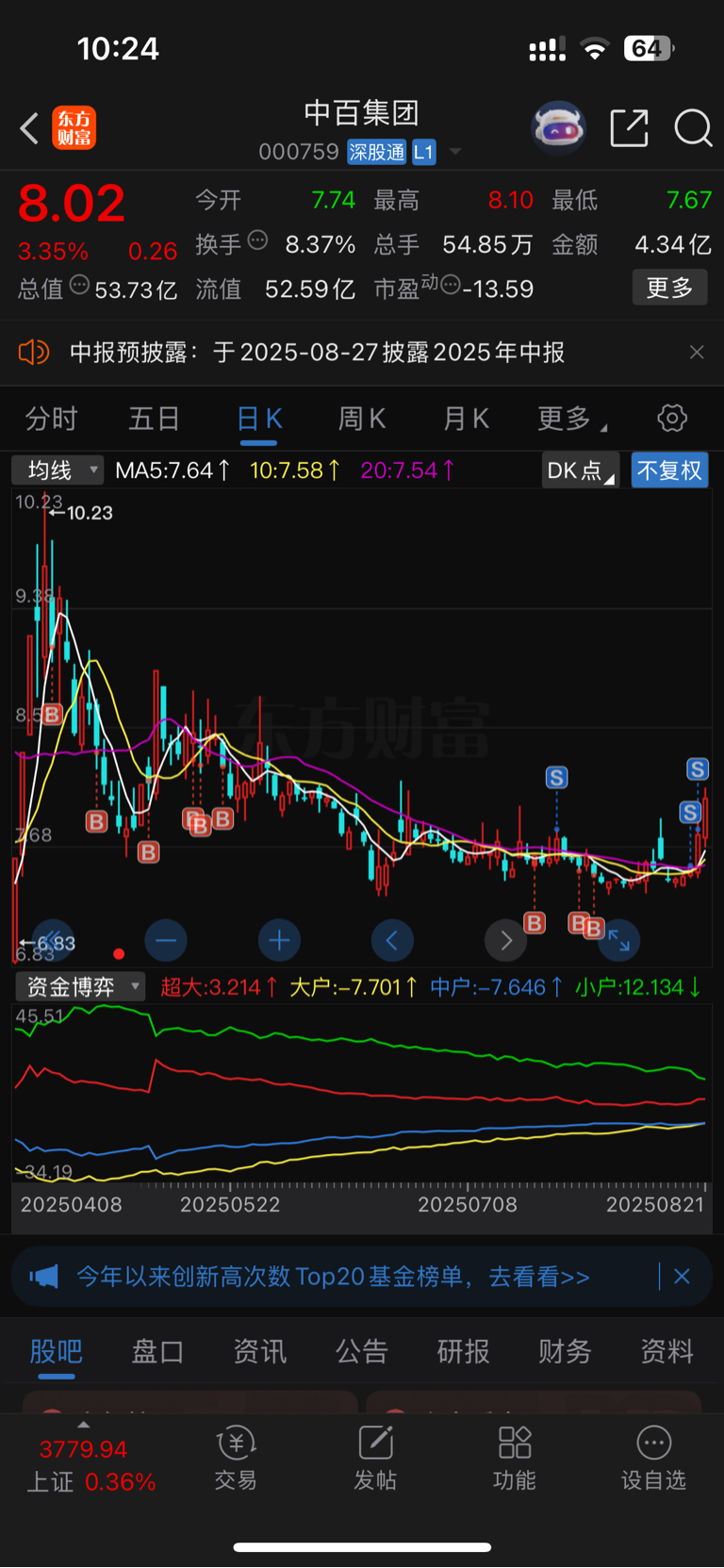The height and width of the screenshot is (1568, 724).
Task: Shift chart right with arrow button
Action: (x=505, y=940)
